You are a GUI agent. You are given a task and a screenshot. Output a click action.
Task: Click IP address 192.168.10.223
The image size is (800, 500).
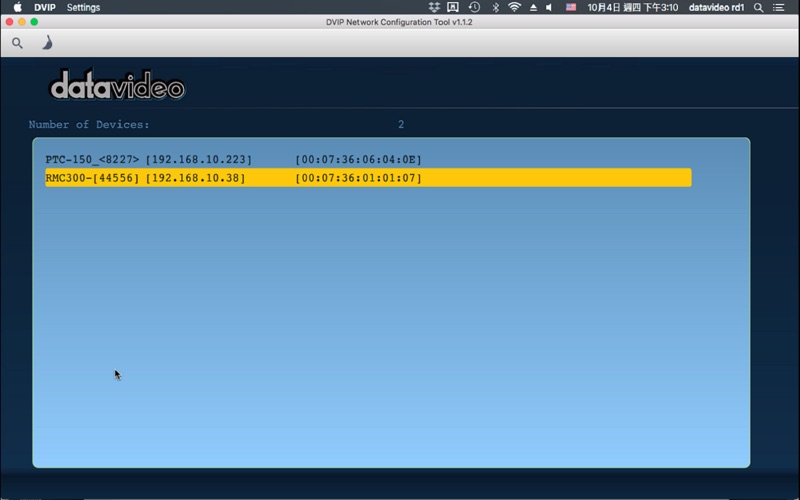click(x=198, y=160)
